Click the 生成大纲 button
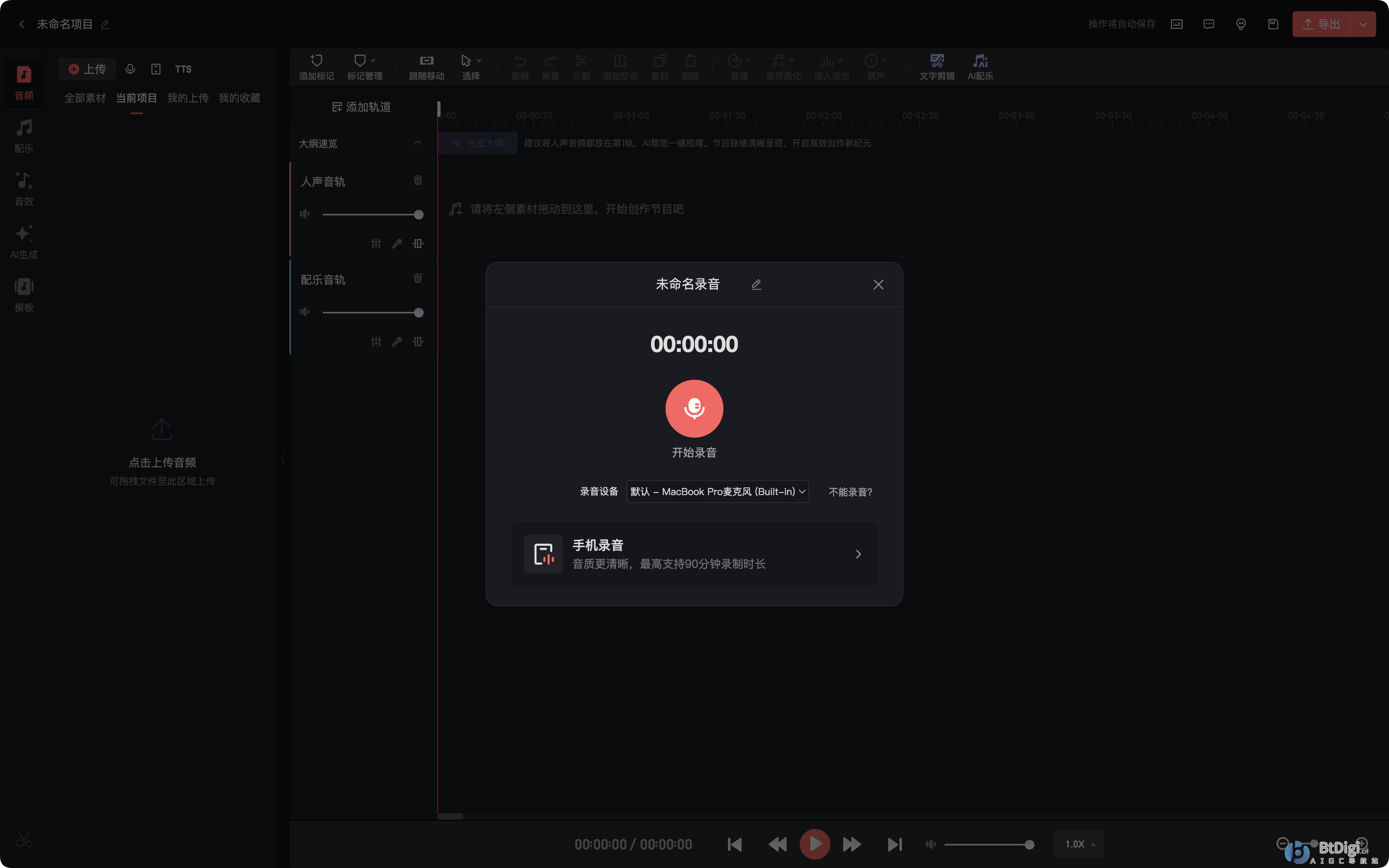The width and height of the screenshot is (1389, 868). [477, 143]
